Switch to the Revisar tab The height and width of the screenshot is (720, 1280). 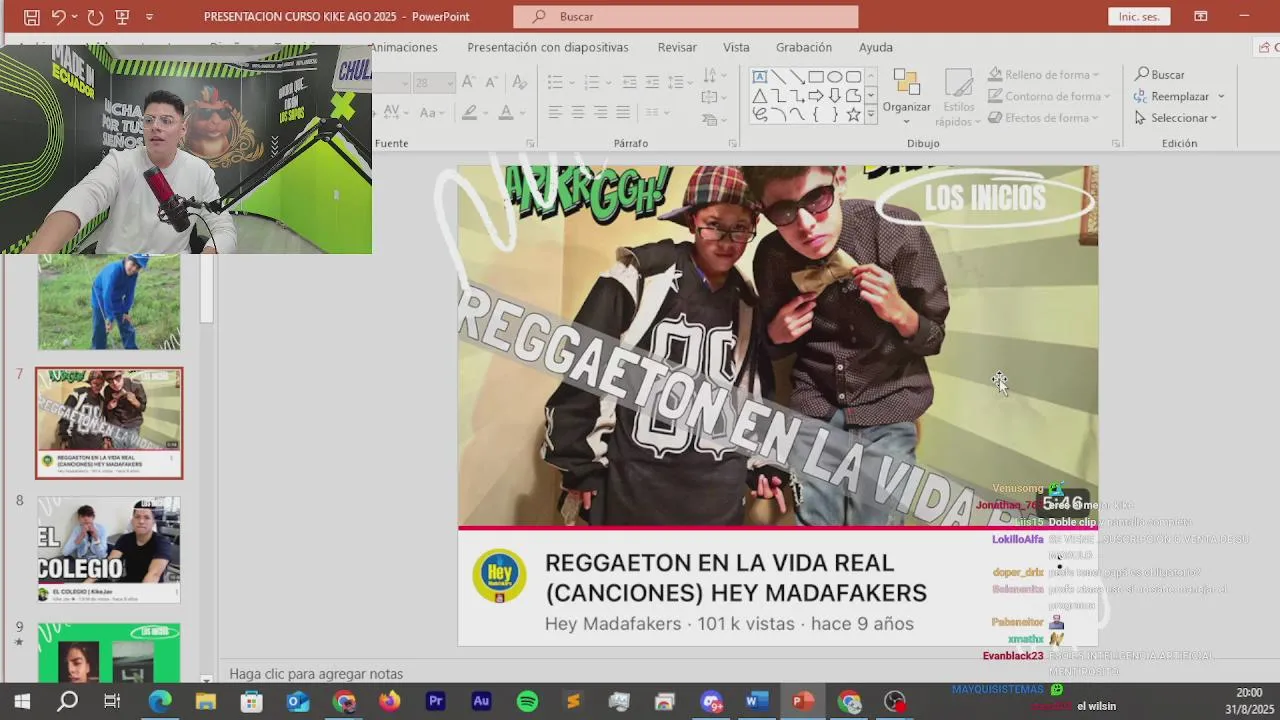[x=677, y=47]
